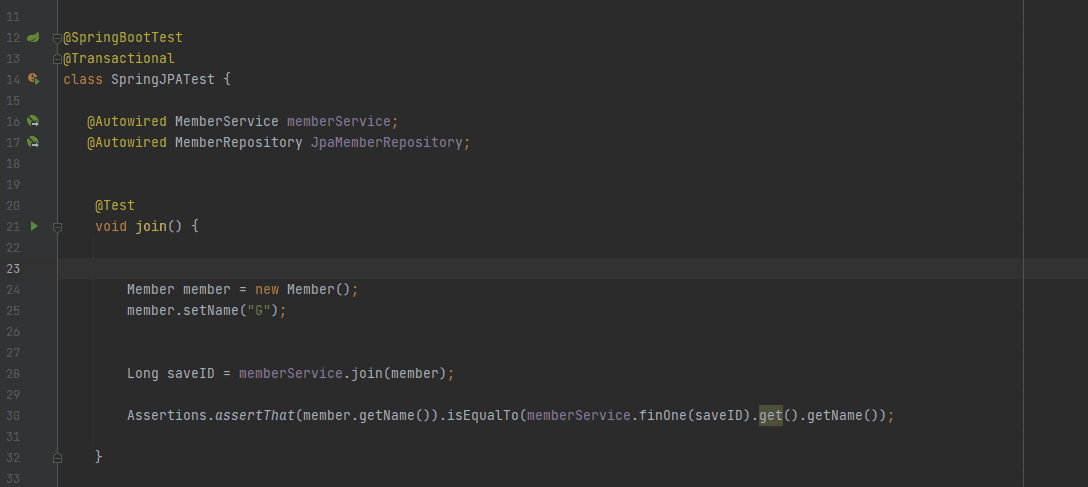Viewport: 1088px width, 487px height.
Task: Click the join method name on line 21
Action: click(151, 226)
